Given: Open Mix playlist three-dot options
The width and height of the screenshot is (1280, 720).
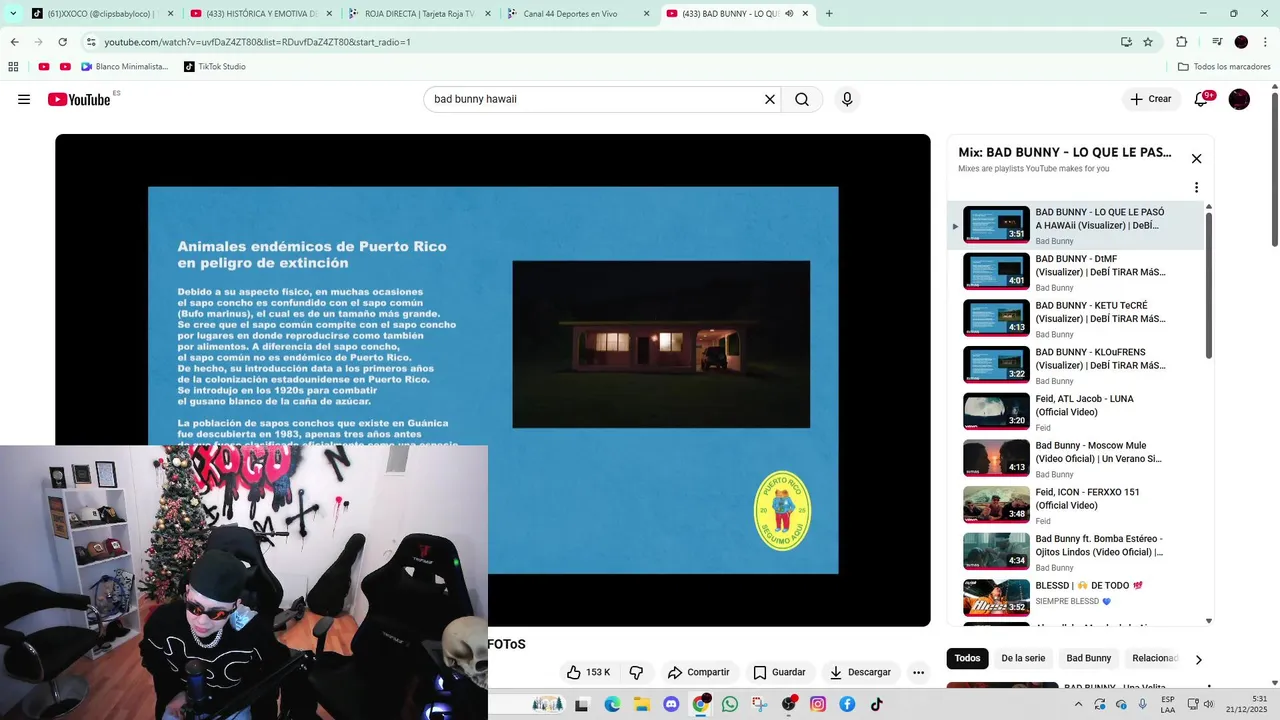Looking at the screenshot, I should pos(1196,187).
